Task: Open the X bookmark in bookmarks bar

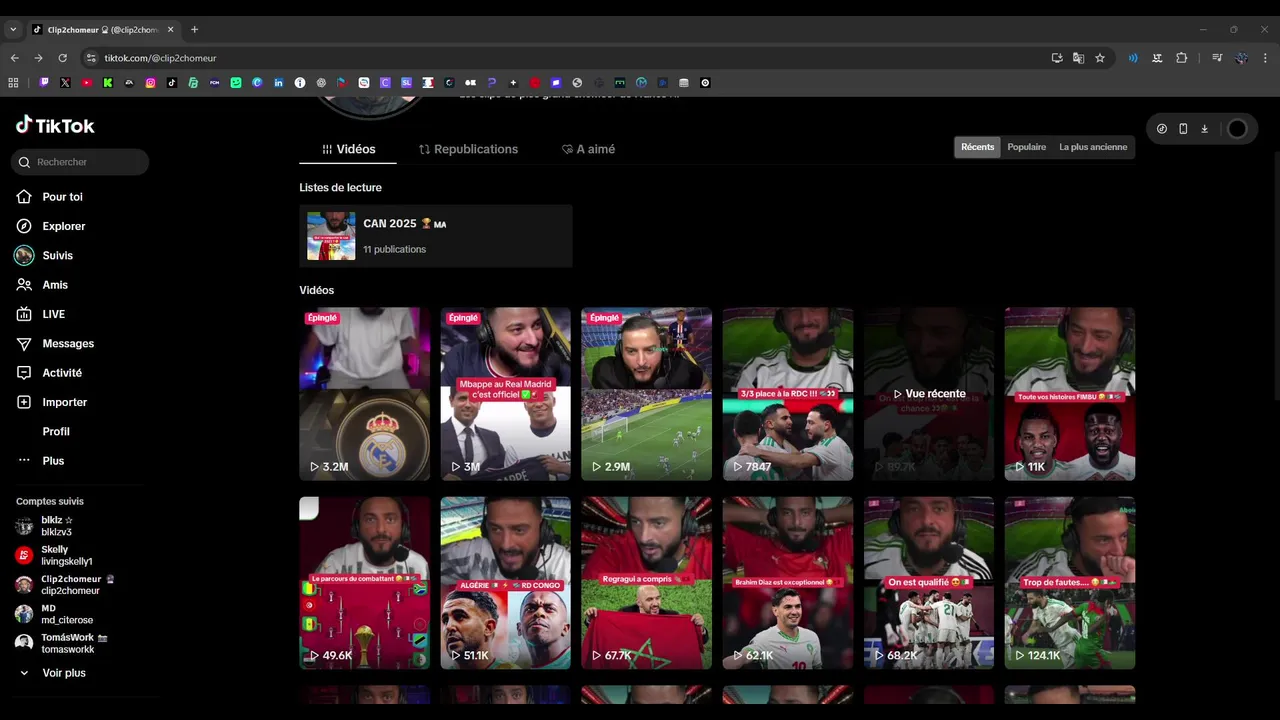Action: pos(65,83)
